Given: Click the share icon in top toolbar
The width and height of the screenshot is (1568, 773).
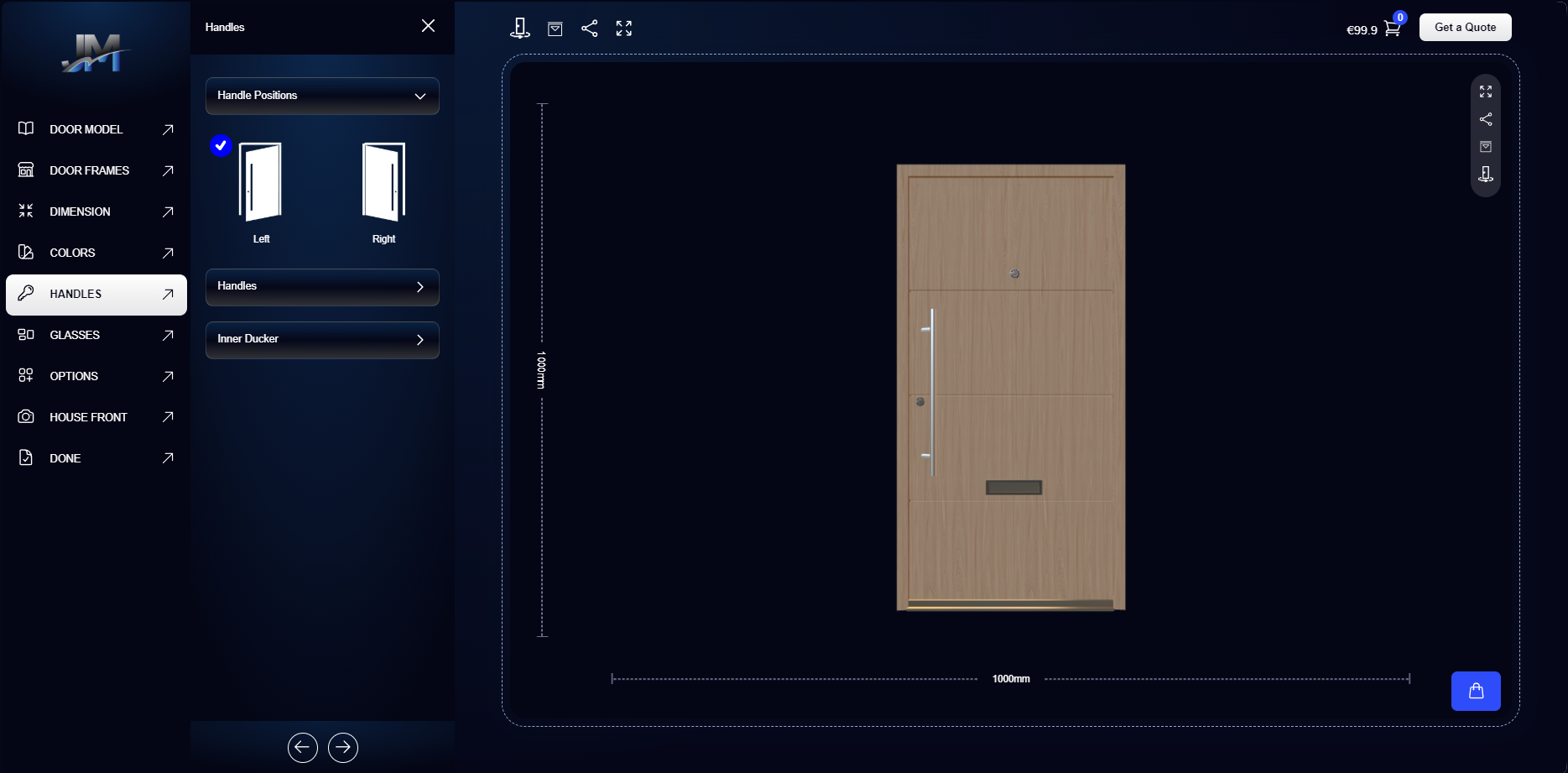Looking at the screenshot, I should 590,29.
